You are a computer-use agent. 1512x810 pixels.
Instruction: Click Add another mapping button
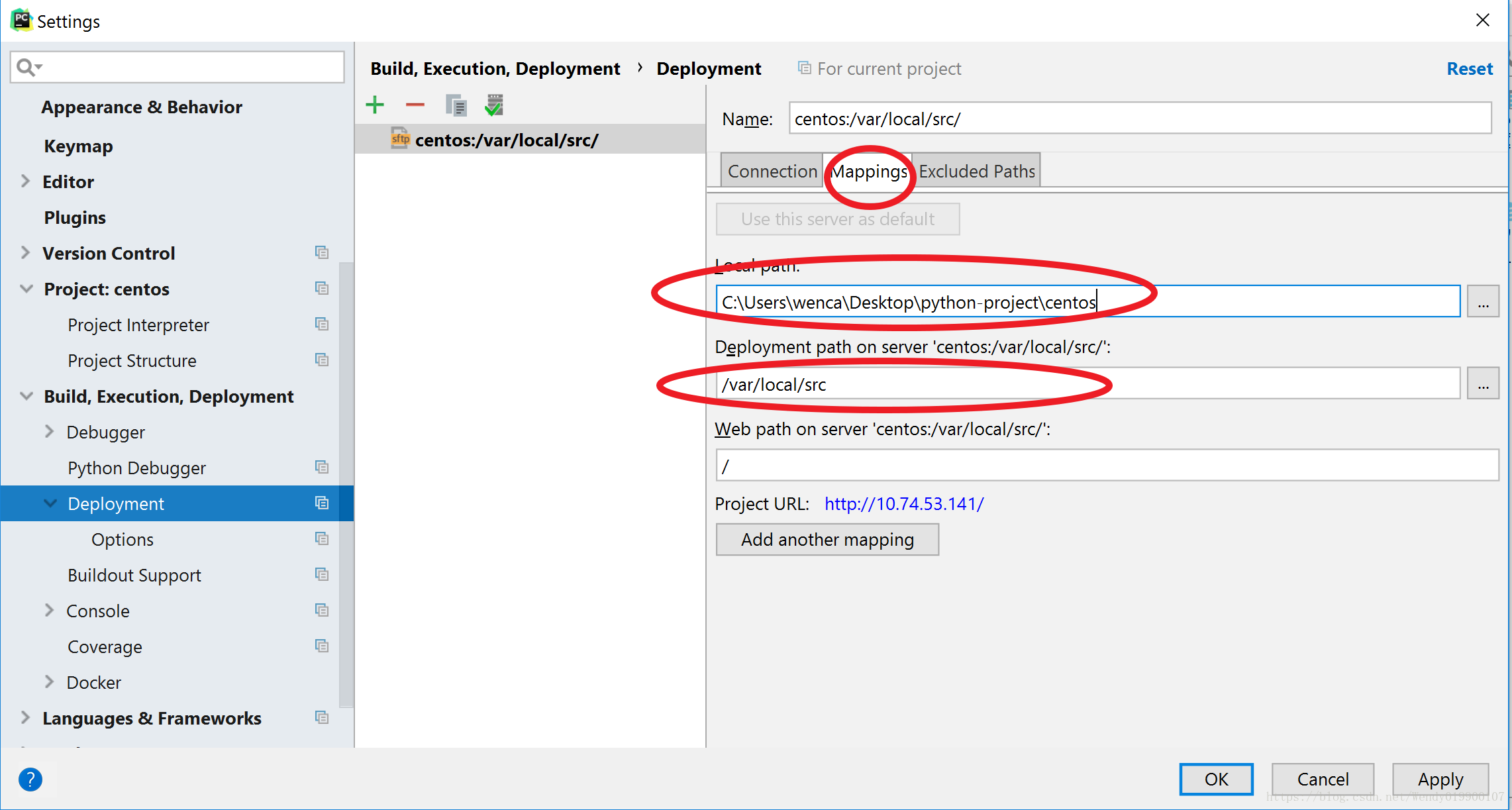pos(827,540)
